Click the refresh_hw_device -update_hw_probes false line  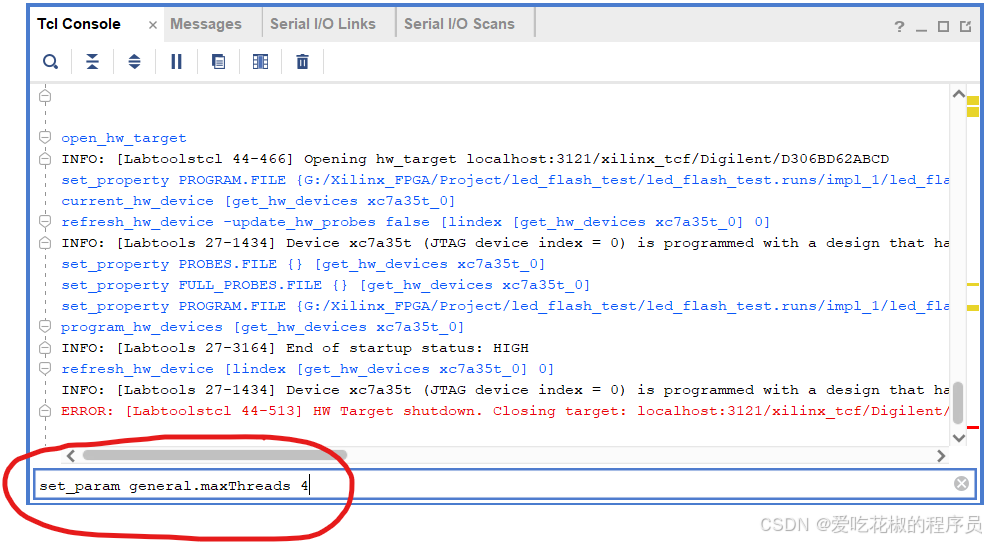point(415,222)
